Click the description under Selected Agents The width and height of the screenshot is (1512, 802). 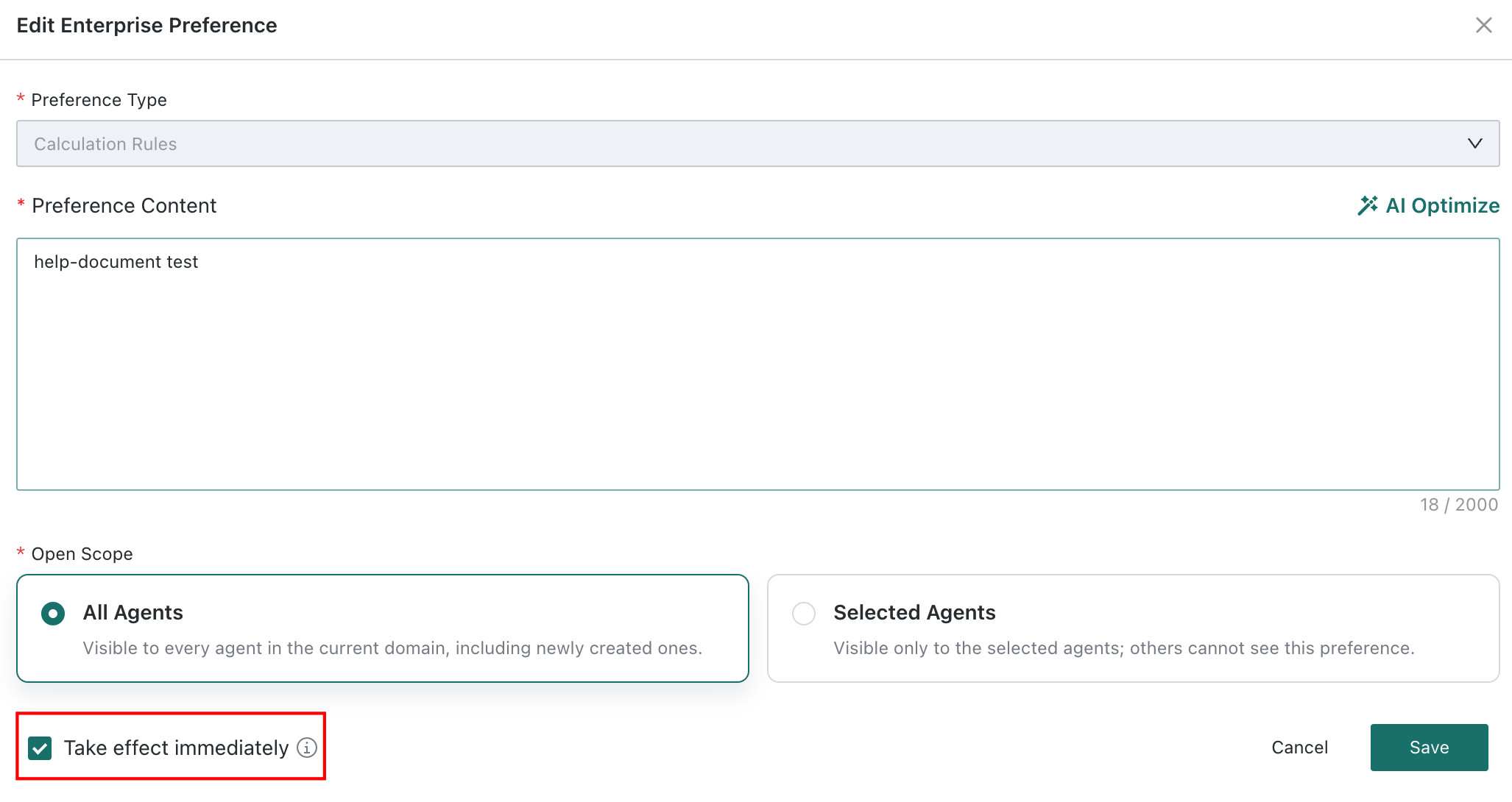coord(1124,648)
